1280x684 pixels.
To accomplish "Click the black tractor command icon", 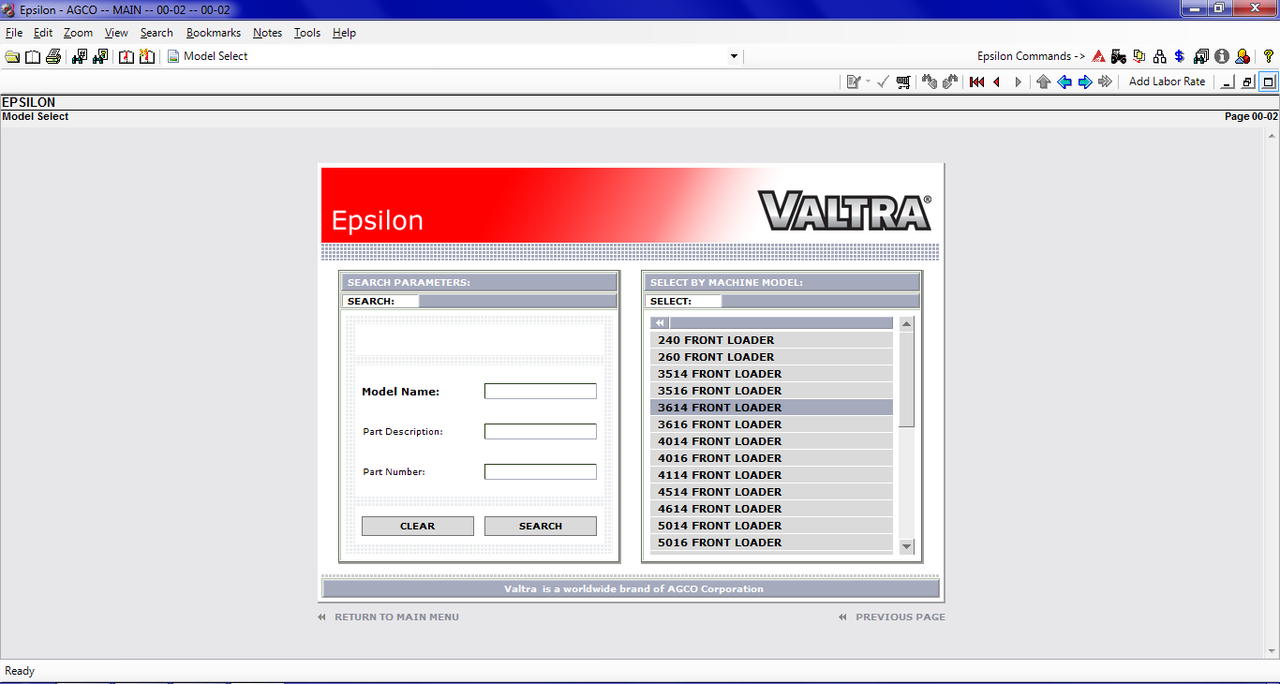I will pyautogui.click(x=1118, y=57).
